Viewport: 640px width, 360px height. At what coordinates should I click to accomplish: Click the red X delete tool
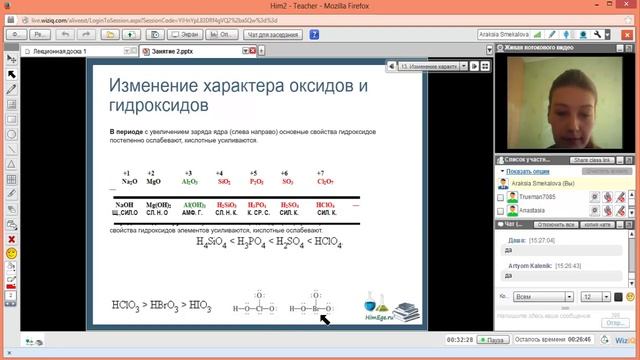[x=11, y=240]
